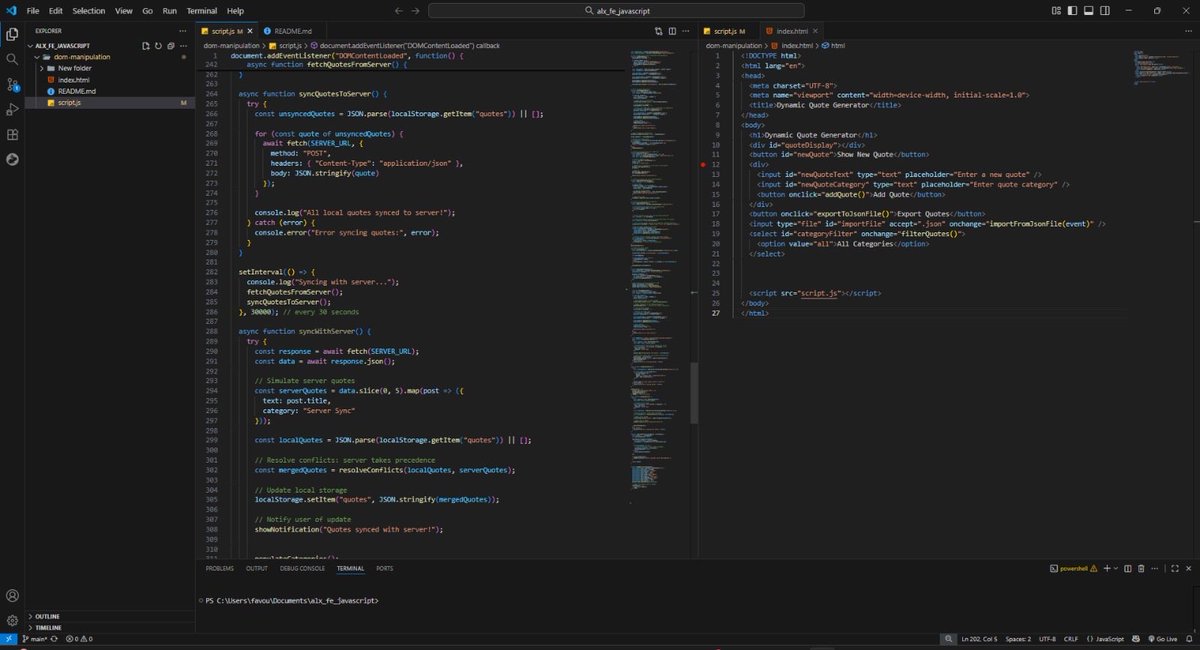Open Ln 202, Col 5 go-to-line

[x=978, y=638]
